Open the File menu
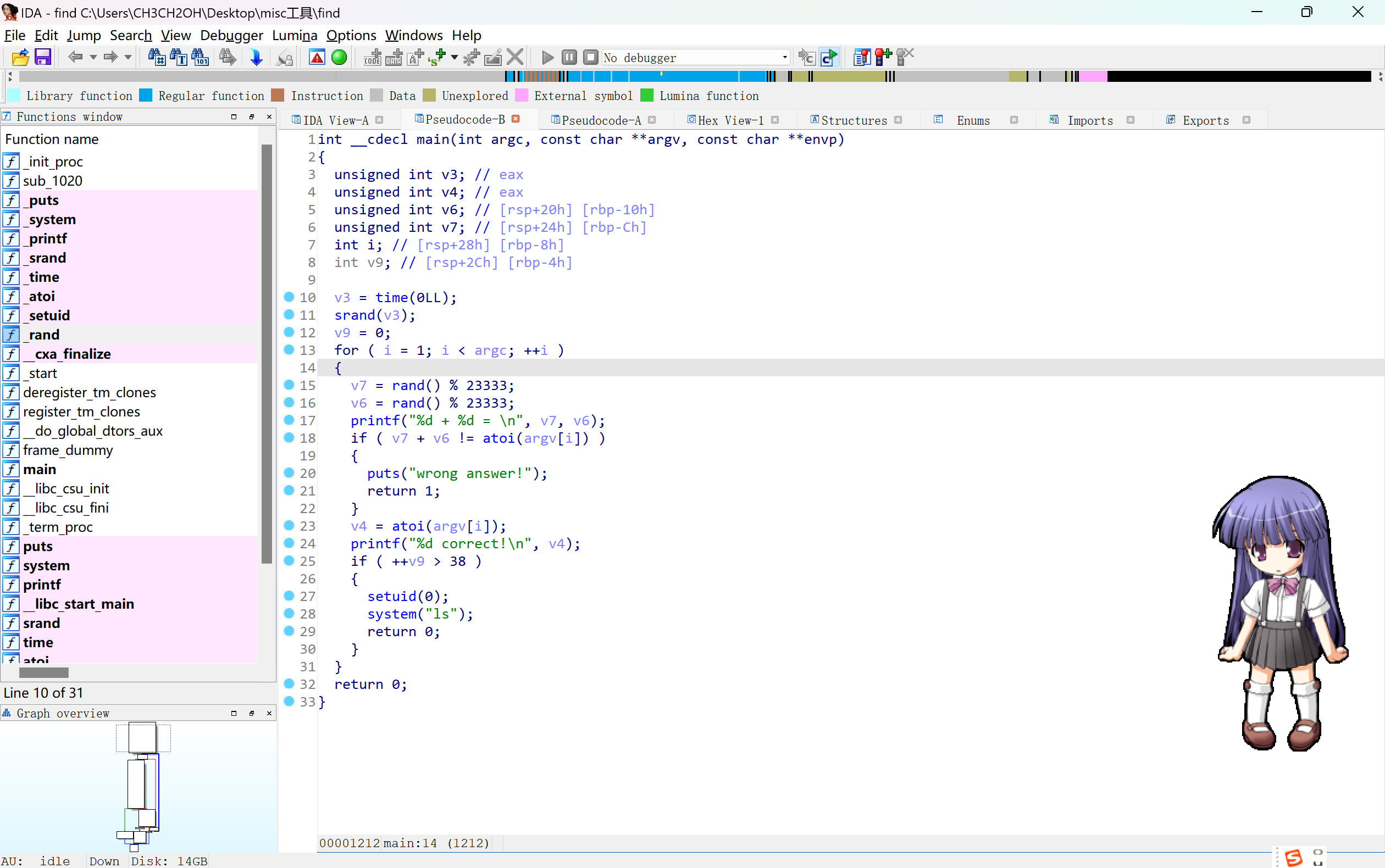The height and width of the screenshot is (868, 1385). point(14,36)
